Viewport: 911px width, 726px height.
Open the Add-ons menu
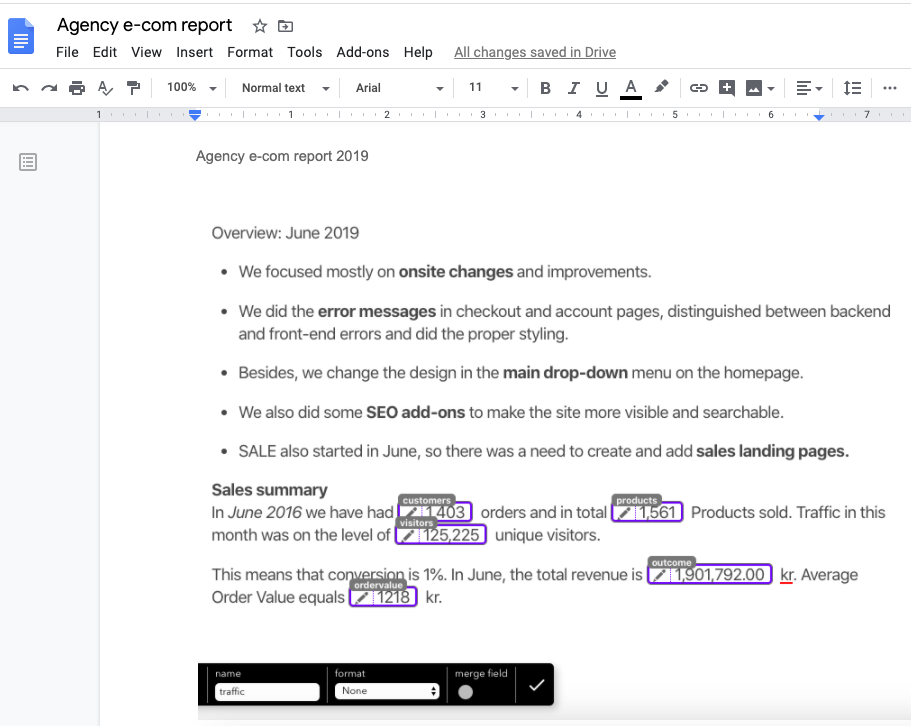click(362, 52)
